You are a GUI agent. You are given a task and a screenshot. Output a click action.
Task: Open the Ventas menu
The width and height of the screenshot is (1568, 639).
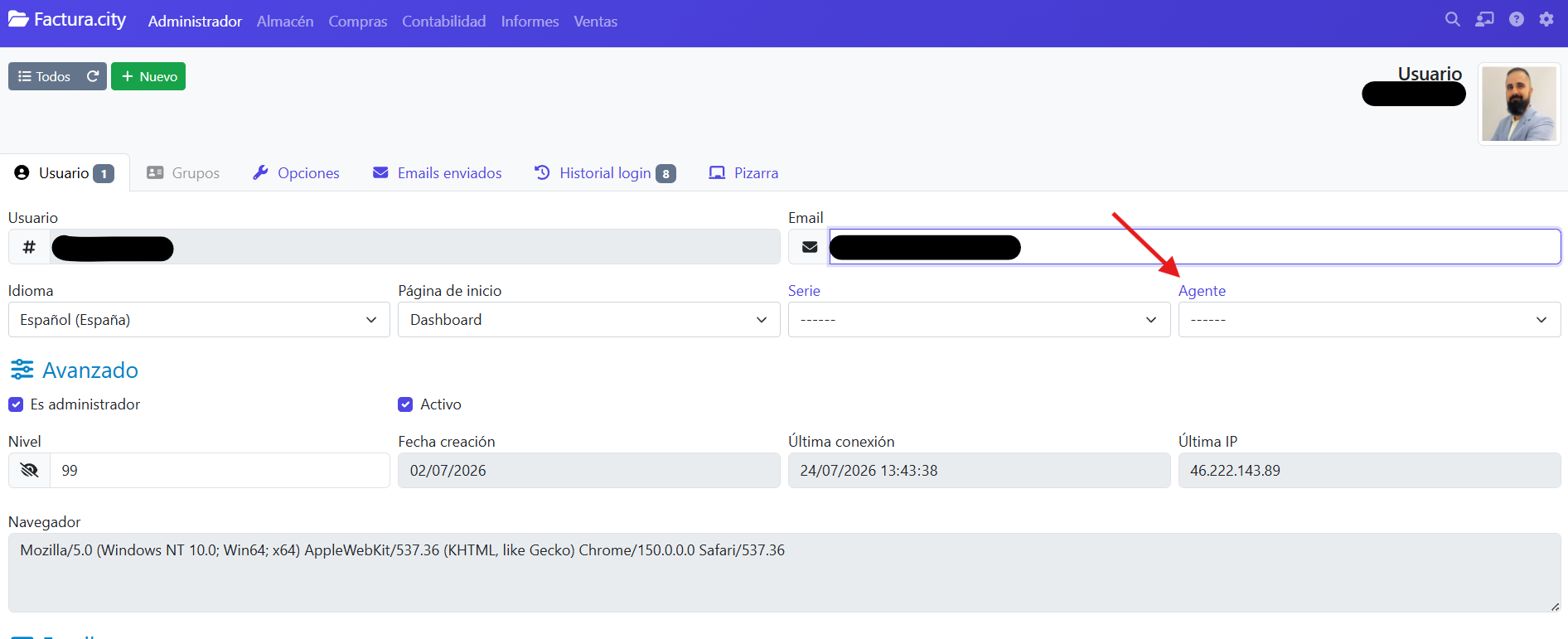click(596, 22)
